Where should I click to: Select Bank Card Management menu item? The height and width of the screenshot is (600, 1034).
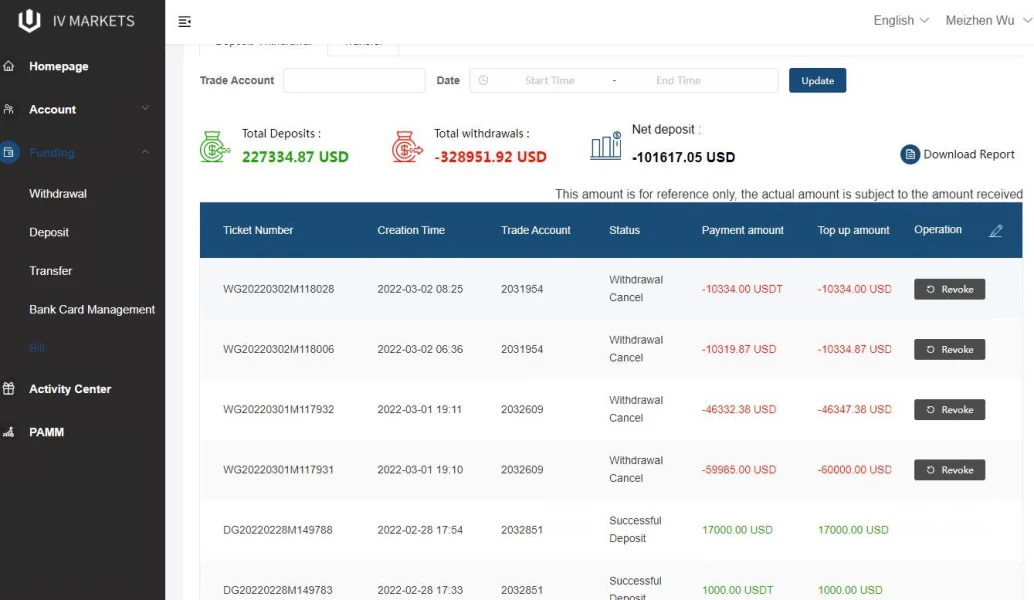click(92, 310)
